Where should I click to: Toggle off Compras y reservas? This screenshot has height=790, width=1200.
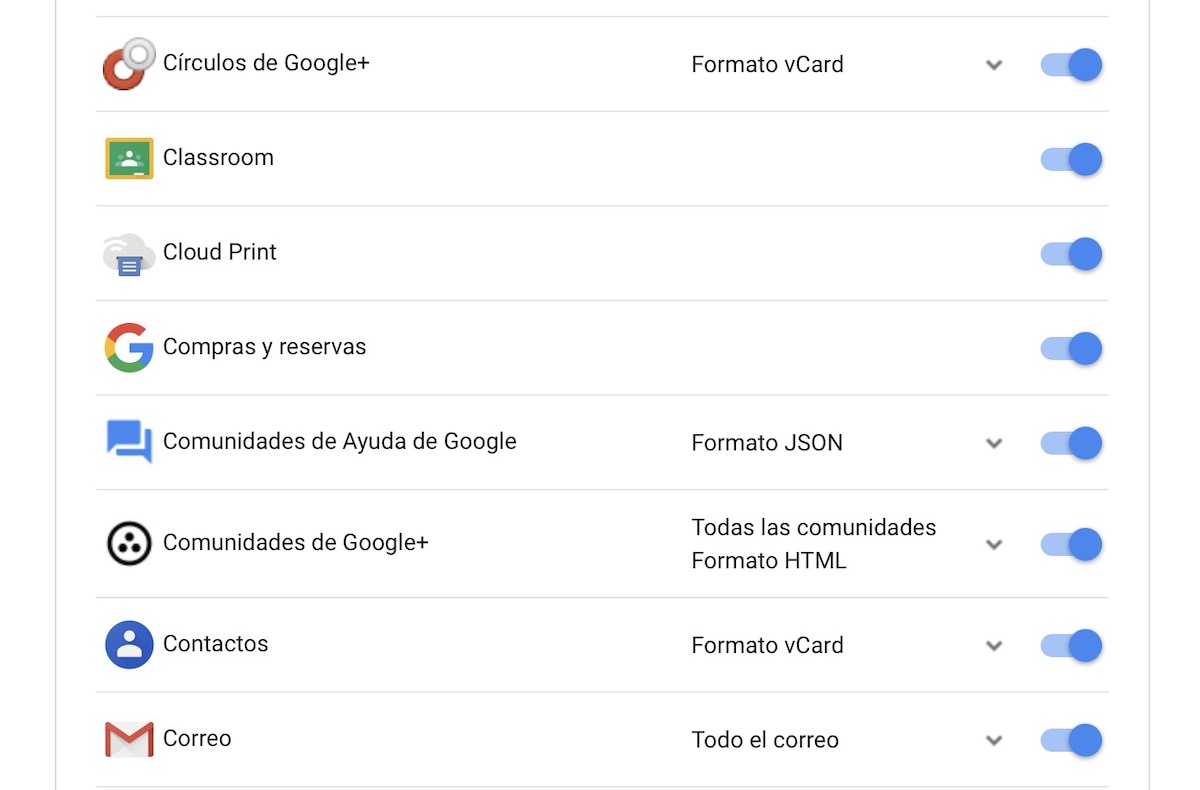pyautogui.click(x=1071, y=348)
